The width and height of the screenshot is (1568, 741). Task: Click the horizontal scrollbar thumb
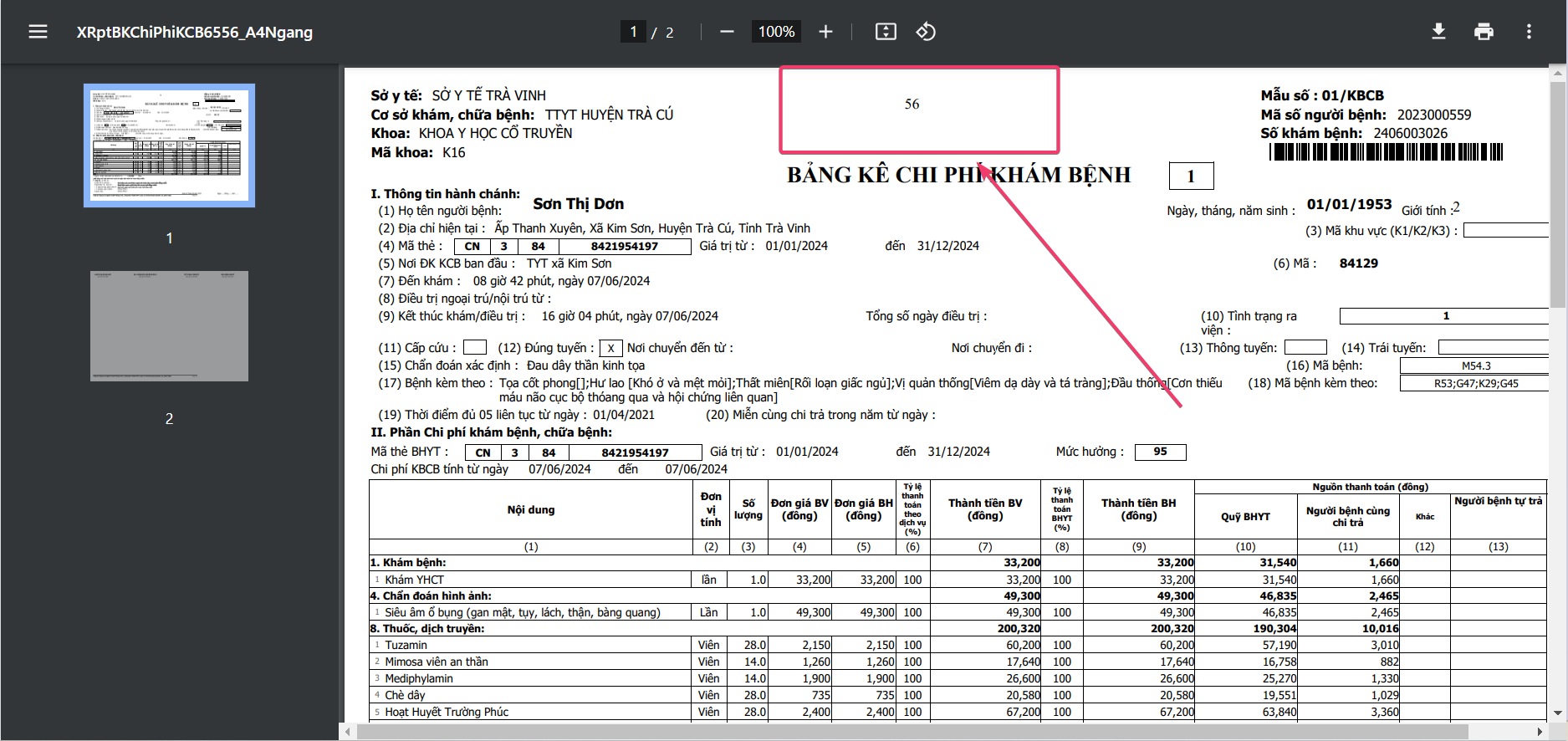(912, 732)
